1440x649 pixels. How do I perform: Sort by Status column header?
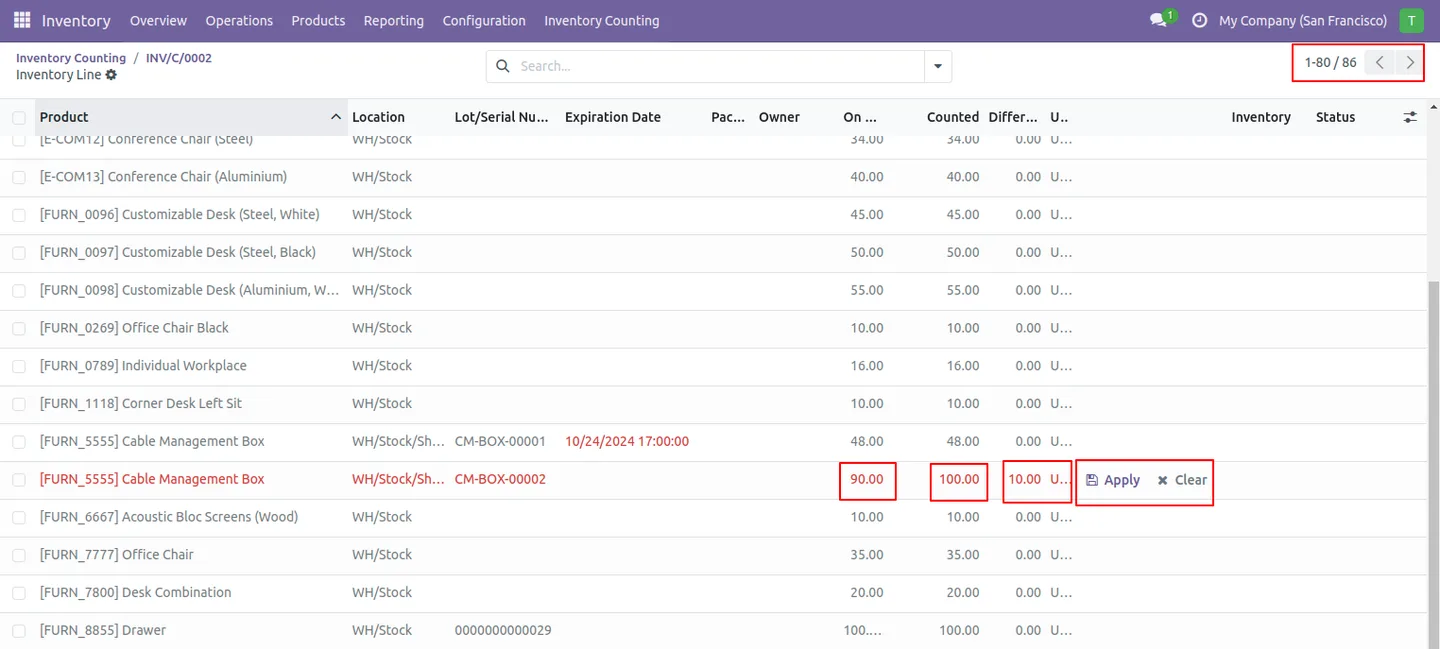(1335, 117)
